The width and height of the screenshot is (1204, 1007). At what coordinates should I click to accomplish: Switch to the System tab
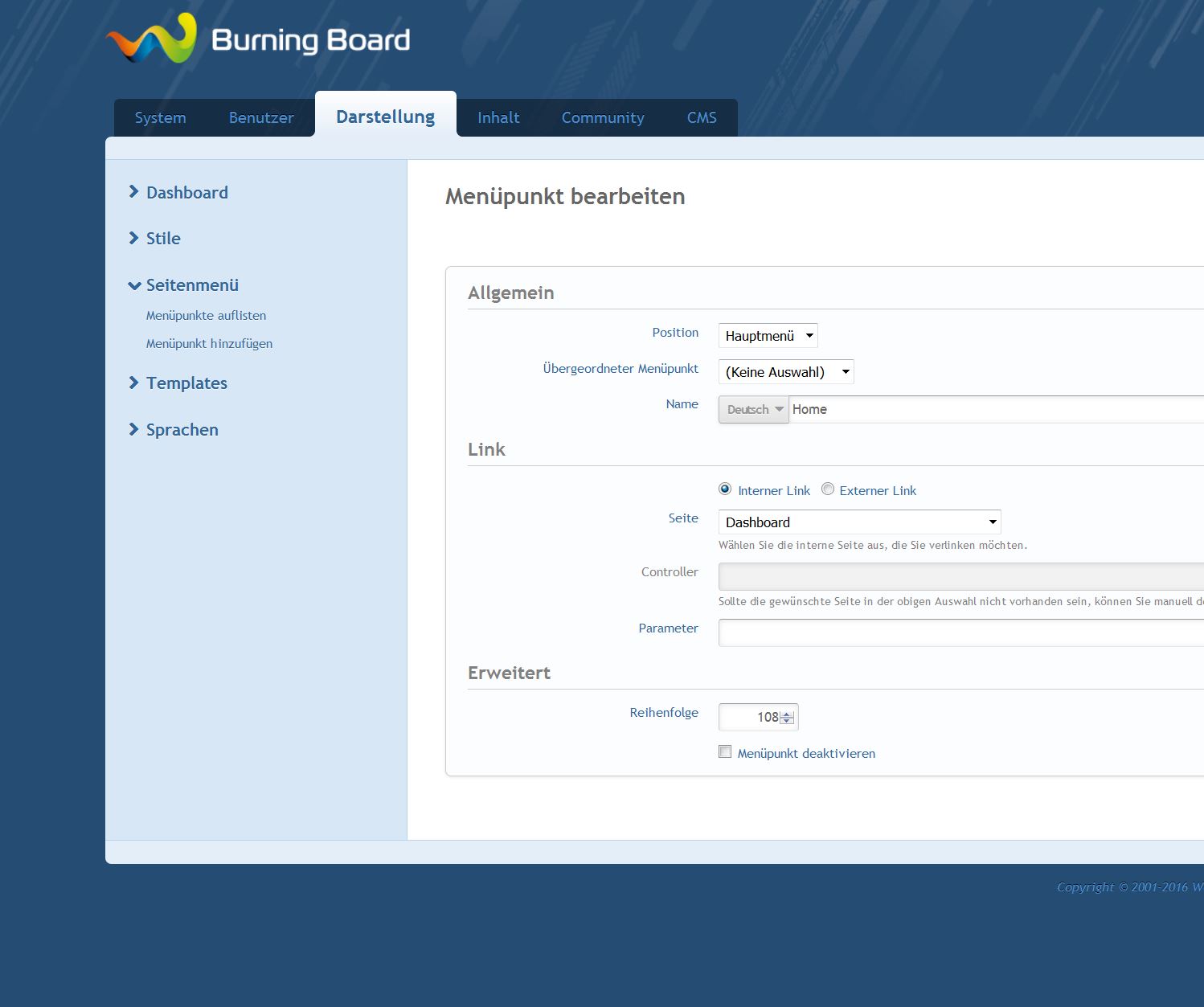click(161, 118)
